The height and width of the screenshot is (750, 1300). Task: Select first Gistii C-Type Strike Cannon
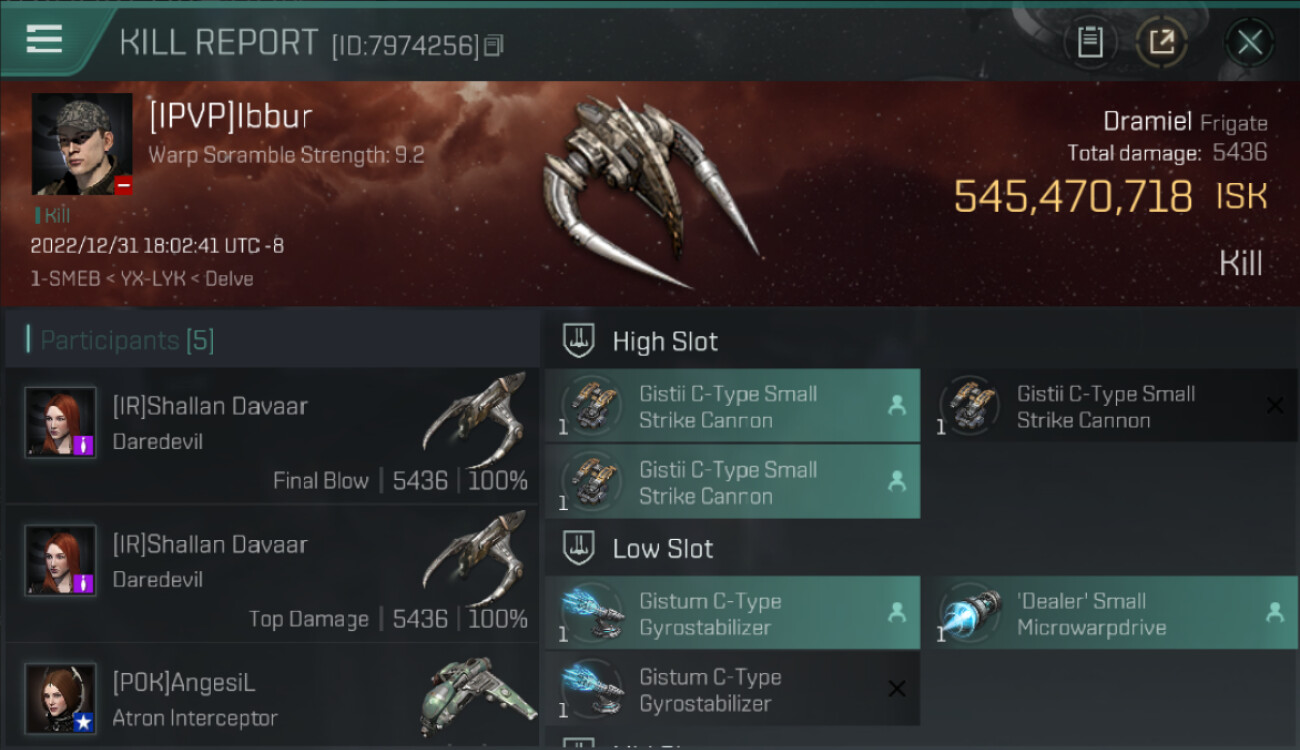(732, 406)
